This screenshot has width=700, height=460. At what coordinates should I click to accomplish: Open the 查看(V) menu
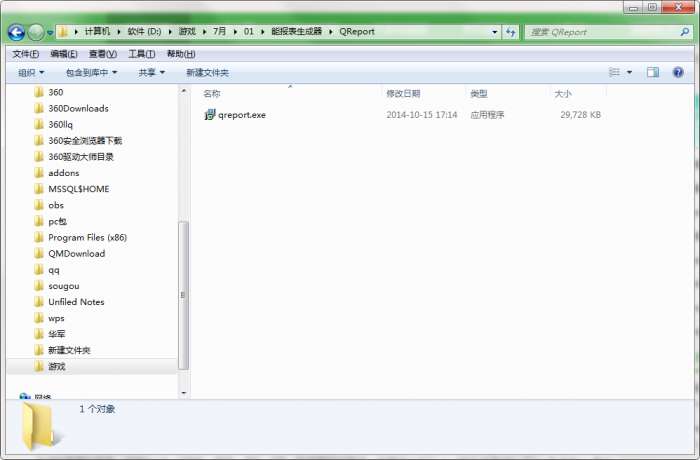tap(103, 54)
